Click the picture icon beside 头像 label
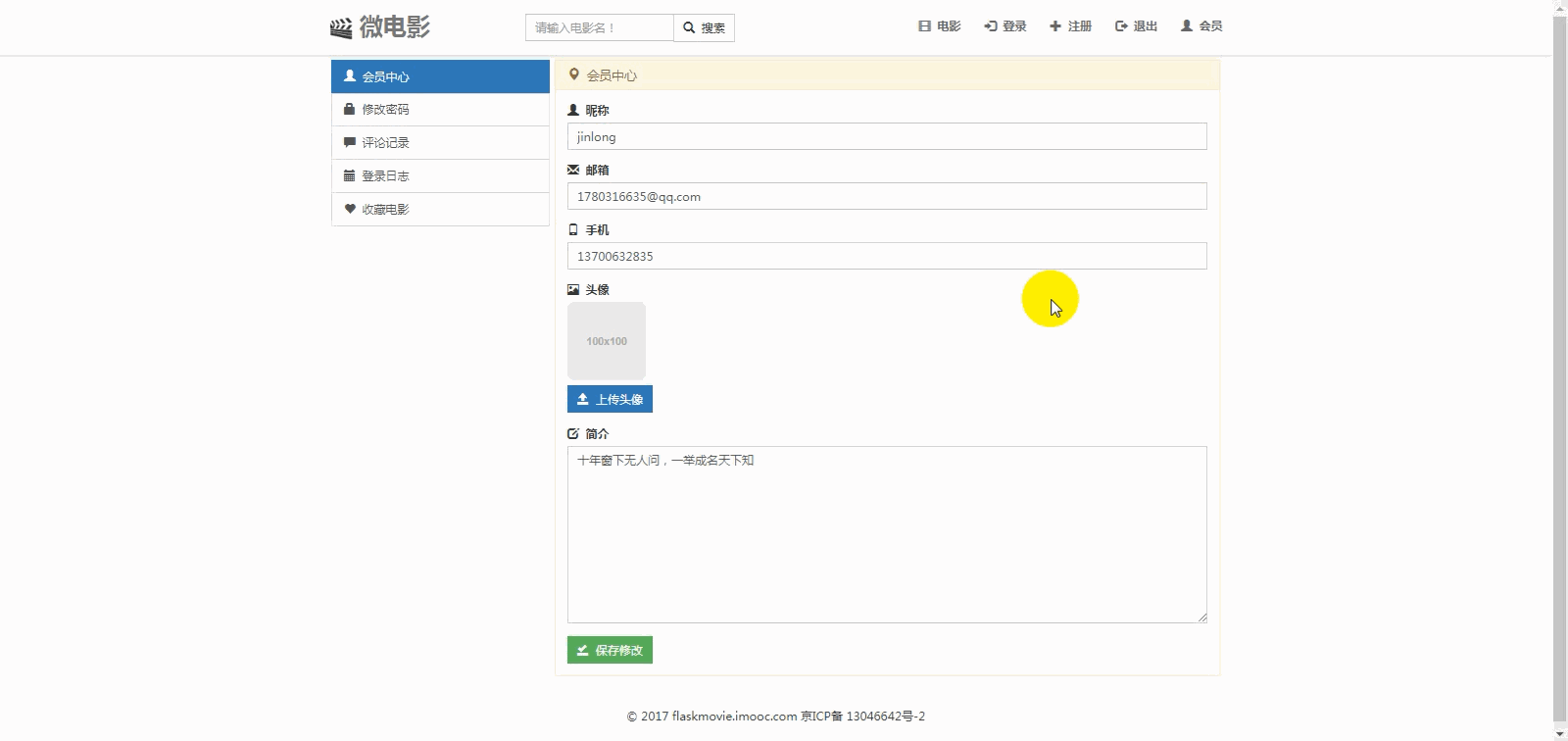 coord(573,289)
